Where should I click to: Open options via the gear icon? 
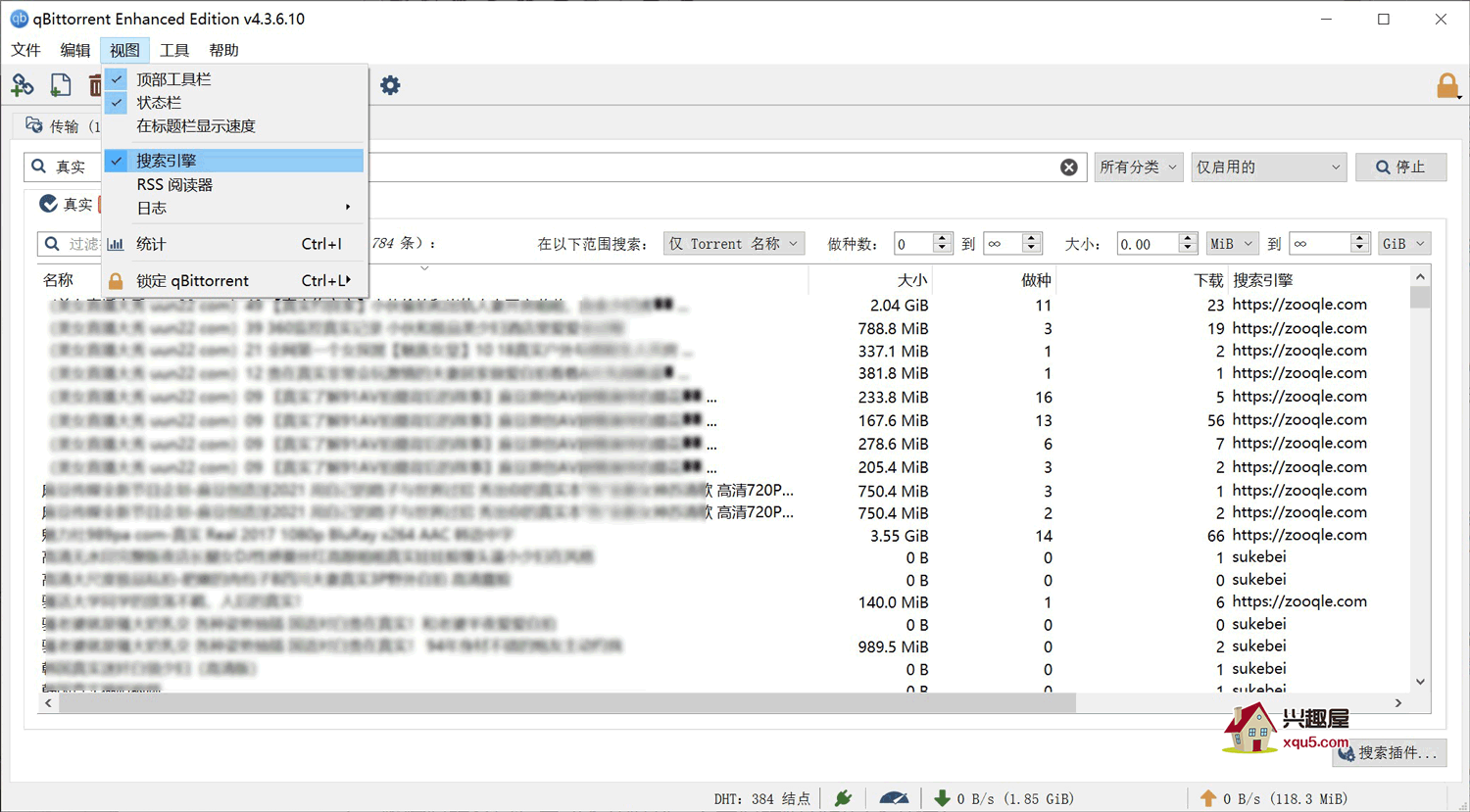tap(390, 85)
